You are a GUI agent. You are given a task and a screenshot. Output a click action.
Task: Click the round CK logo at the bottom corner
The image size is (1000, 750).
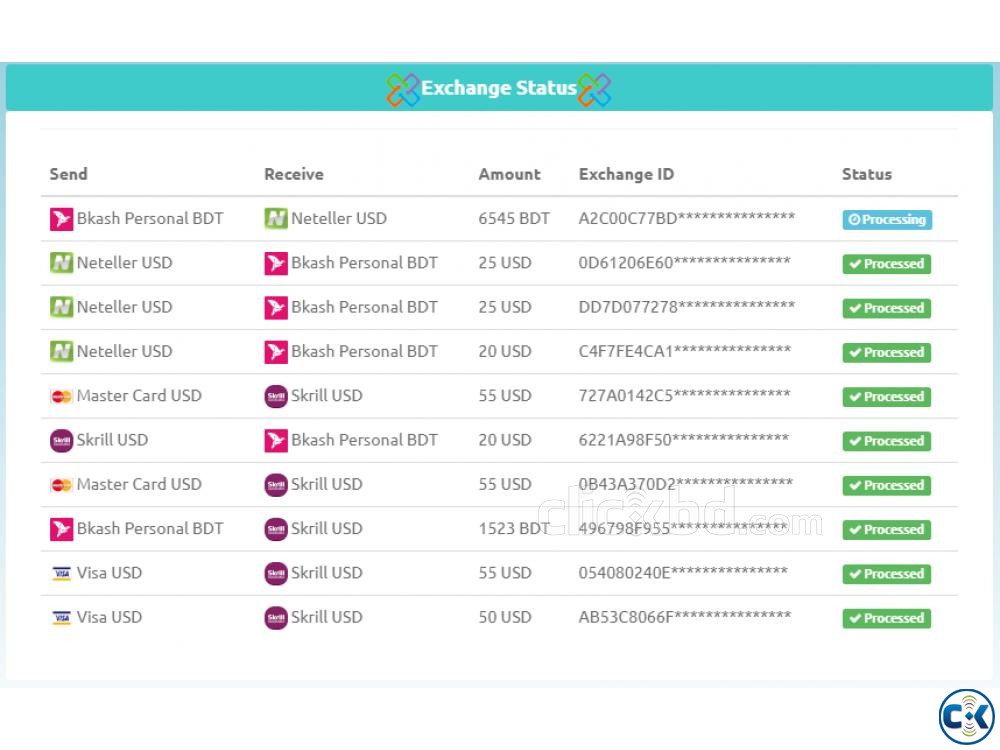(x=967, y=717)
